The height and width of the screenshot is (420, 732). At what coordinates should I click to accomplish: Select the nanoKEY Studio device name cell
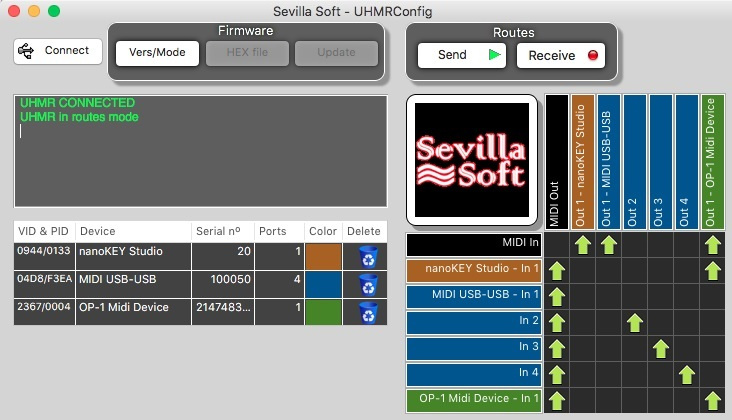pyautogui.click(x=133, y=256)
